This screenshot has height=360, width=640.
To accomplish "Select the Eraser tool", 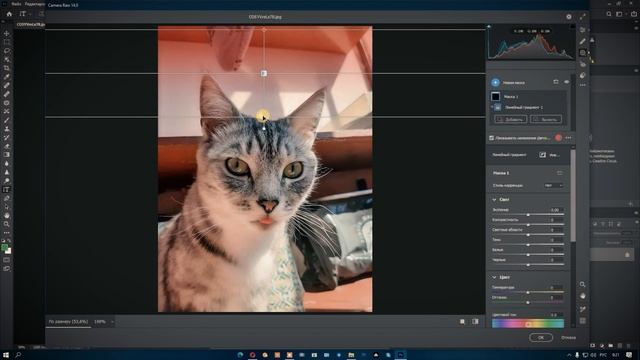I will point(7,146).
